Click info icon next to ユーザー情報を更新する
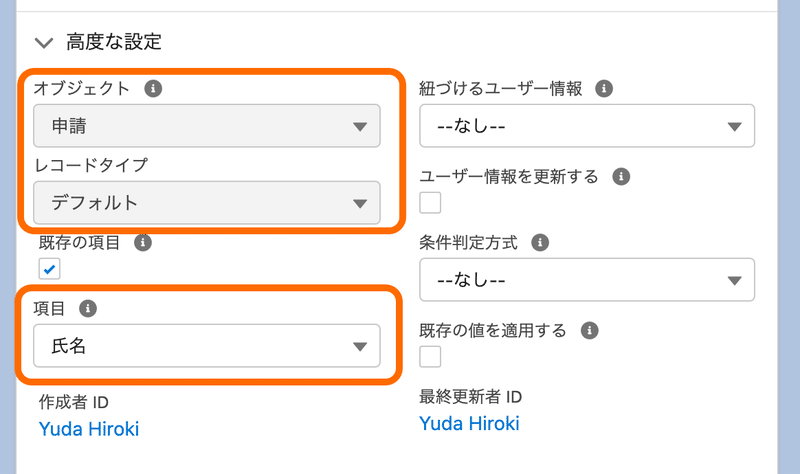The image size is (800, 474). (x=621, y=177)
